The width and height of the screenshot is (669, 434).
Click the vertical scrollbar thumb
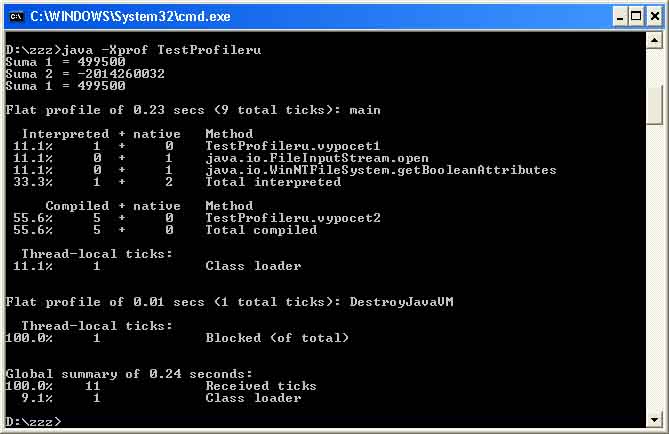[654, 104]
